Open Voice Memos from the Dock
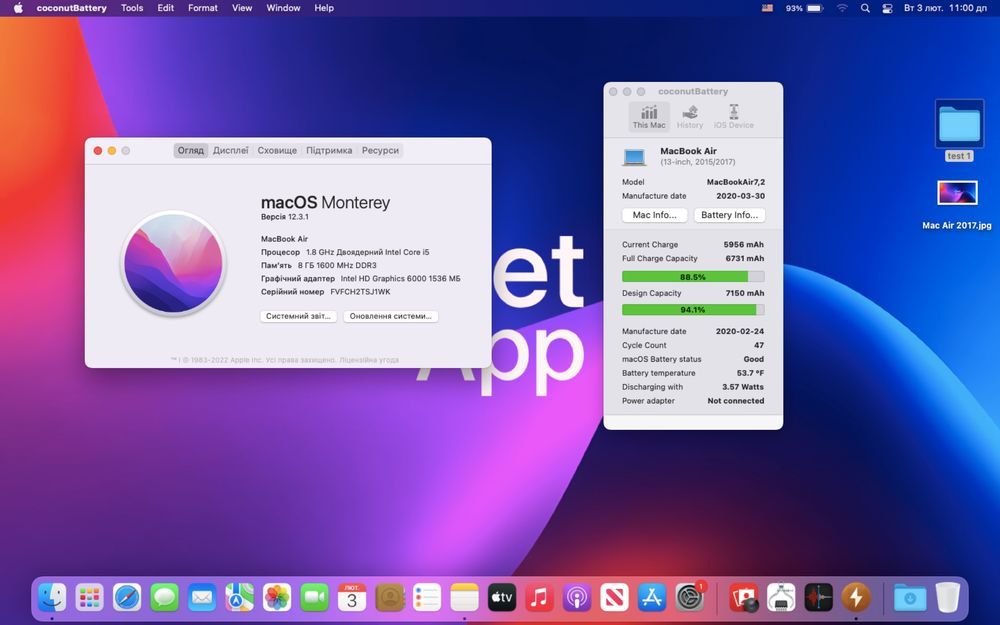This screenshot has height=625, width=1000. pyautogui.click(x=818, y=598)
